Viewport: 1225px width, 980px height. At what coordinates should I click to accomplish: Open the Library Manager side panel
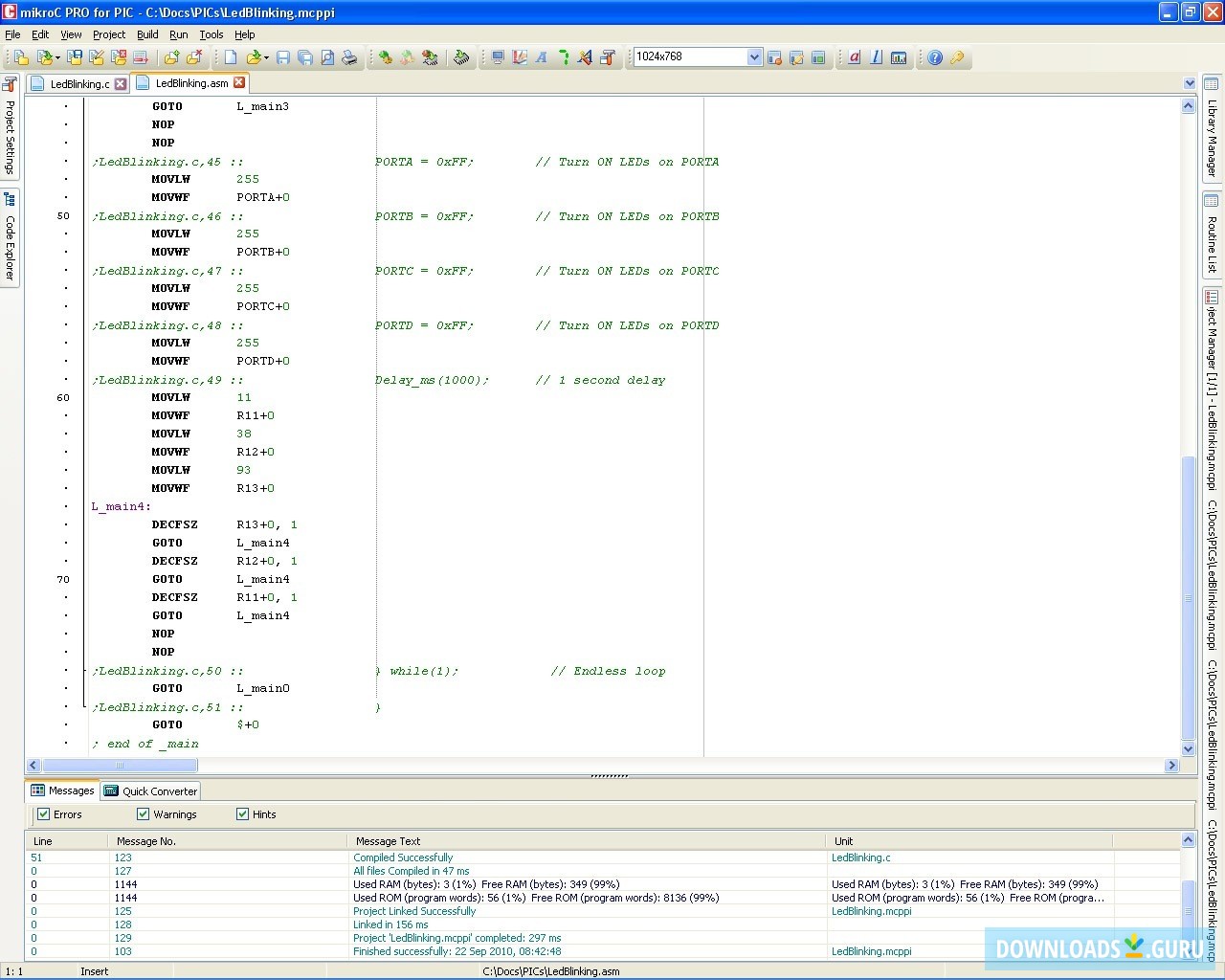pyautogui.click(x=1212, y=129)
